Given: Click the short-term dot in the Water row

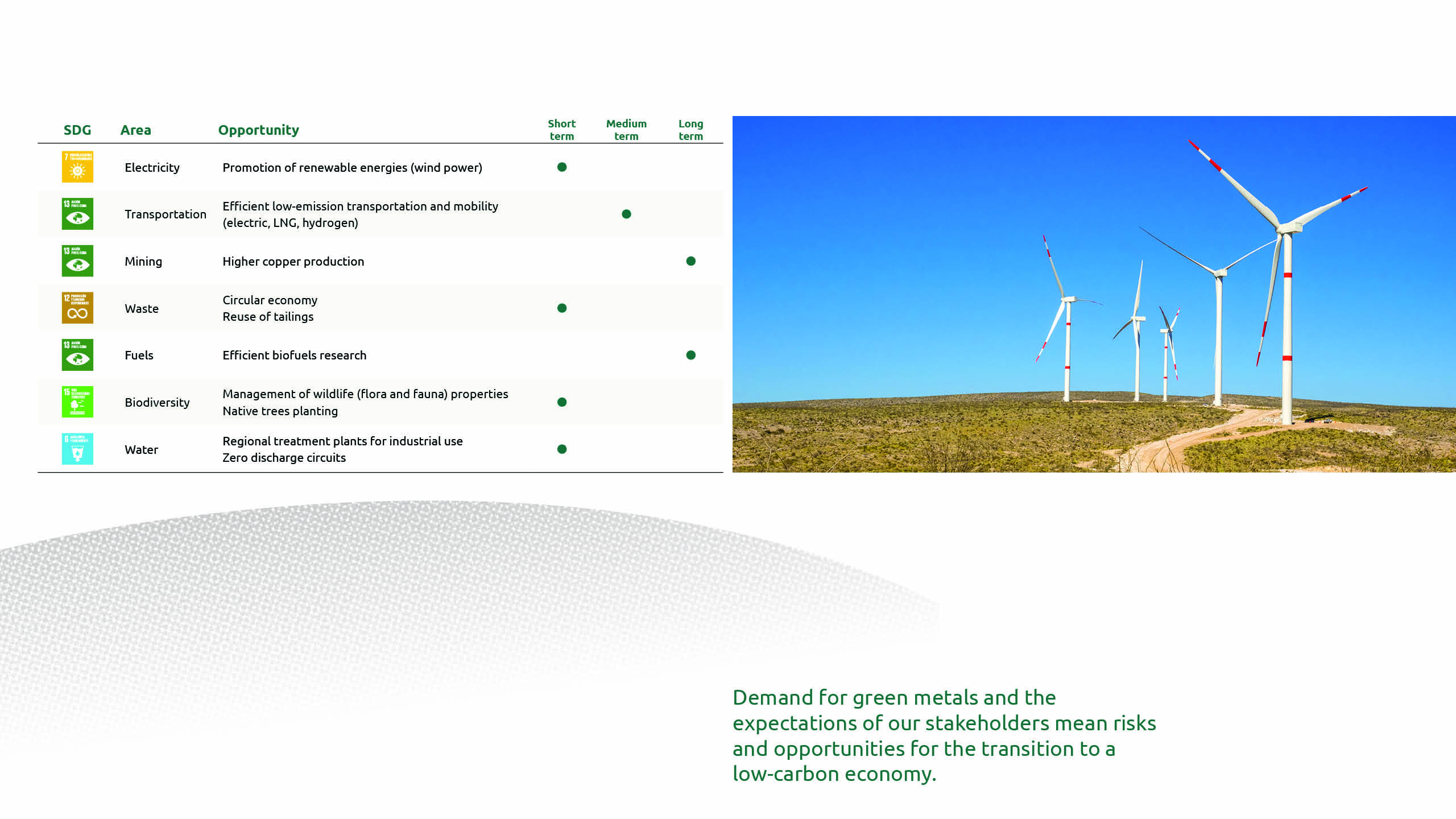Looking at the screenshot, I should tap(562, 449).
